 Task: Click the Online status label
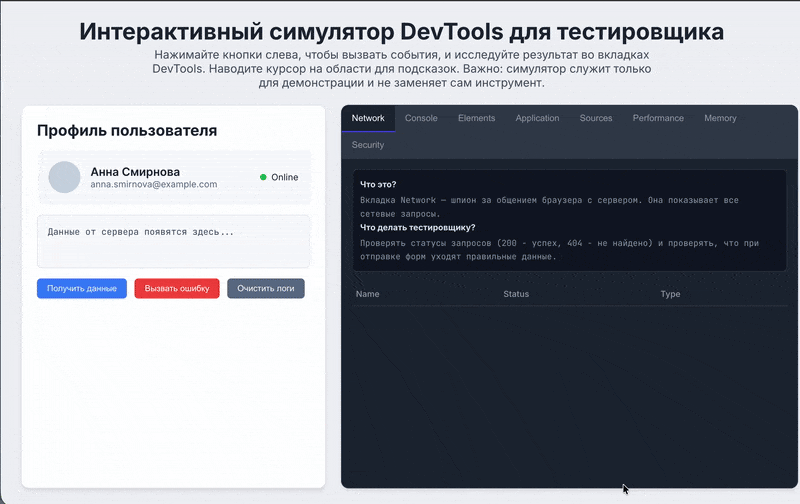[x=285, y=177]
